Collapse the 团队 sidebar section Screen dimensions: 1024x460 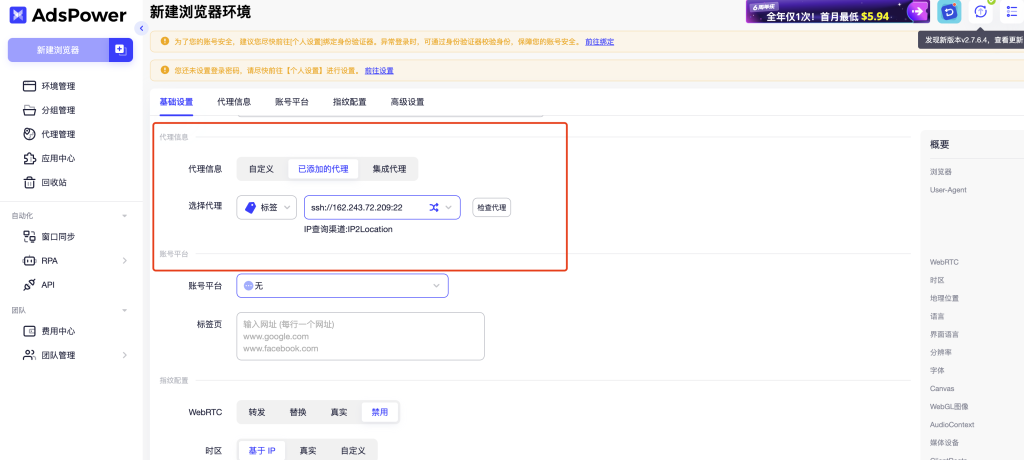coord(125,310)
